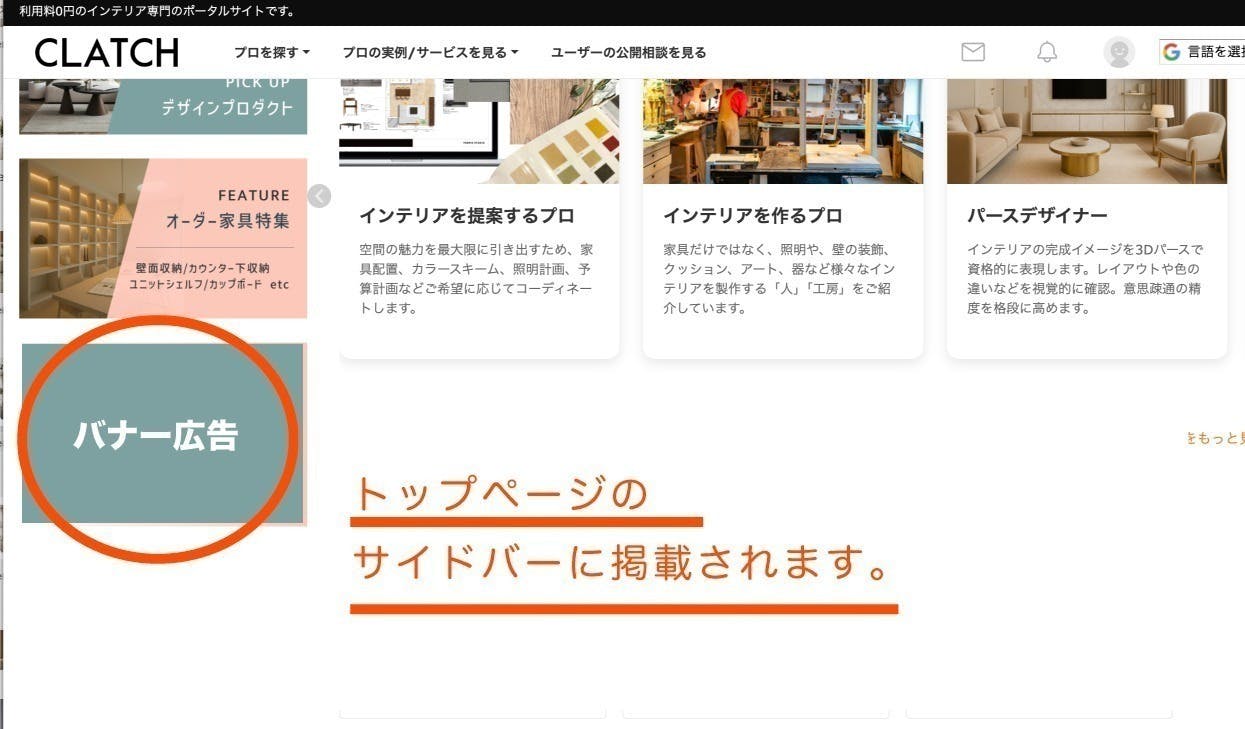This screenshot has height=729, width=1245.
Task: Click the バナー広告 sidebar banner
Action: (x=163, y=435)
